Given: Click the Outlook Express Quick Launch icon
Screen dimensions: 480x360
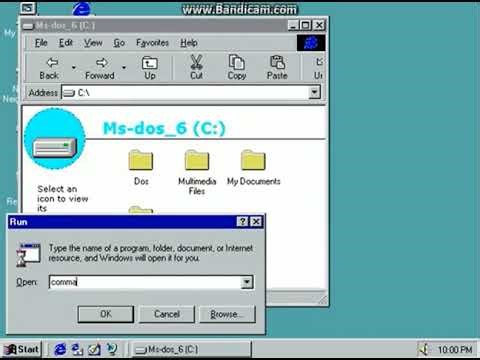Looking at the screenshot, I should tap(77, 349).
